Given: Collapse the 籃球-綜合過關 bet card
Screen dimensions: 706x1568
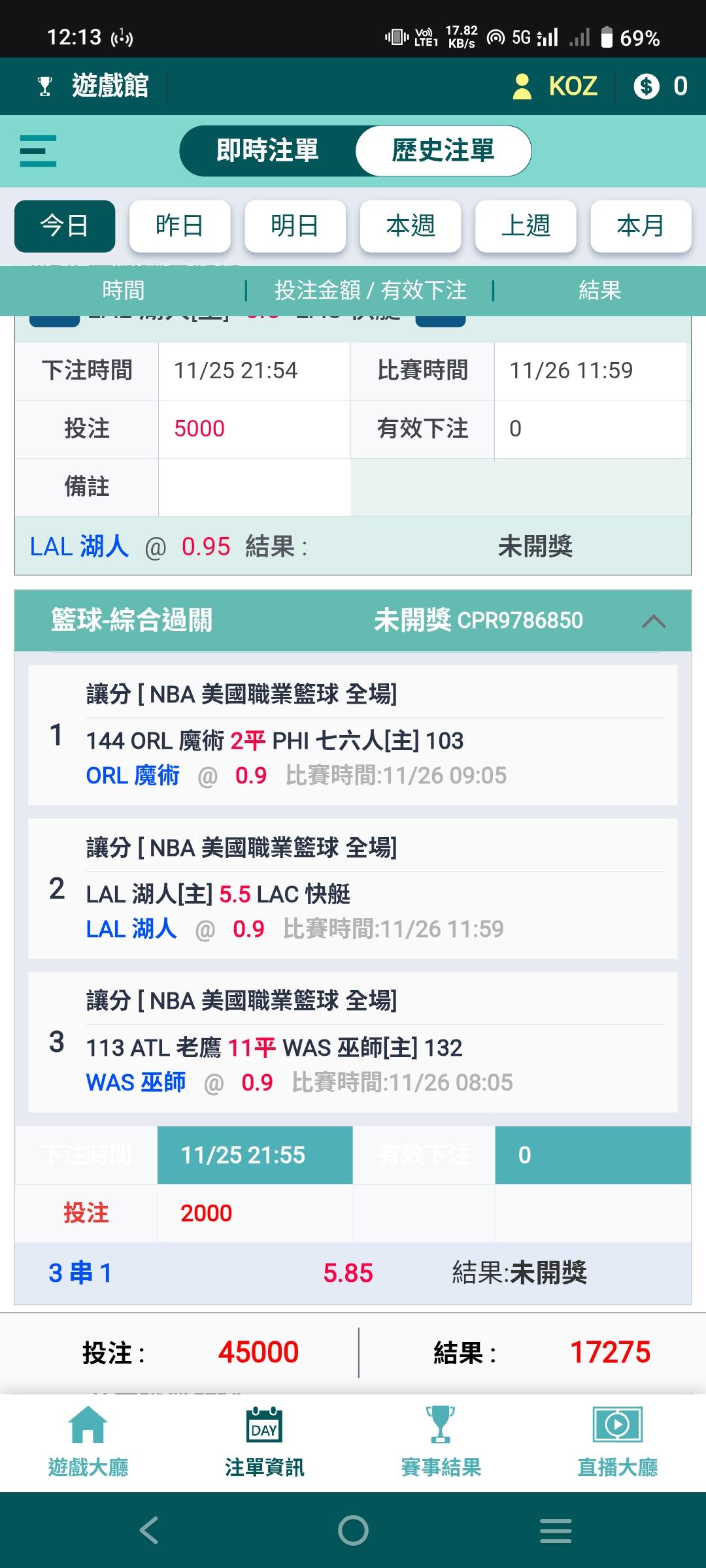Looking at the screenshot, I should click(654, 621).
